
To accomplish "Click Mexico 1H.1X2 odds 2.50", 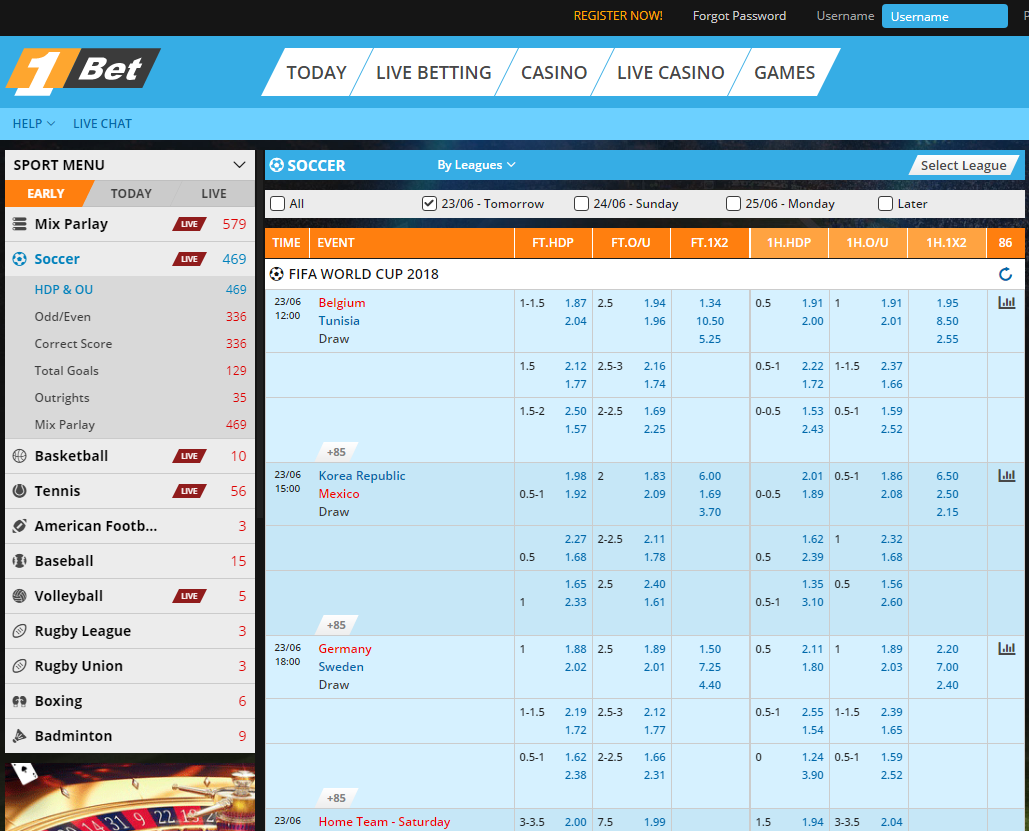I will click(x=948, y=494).
